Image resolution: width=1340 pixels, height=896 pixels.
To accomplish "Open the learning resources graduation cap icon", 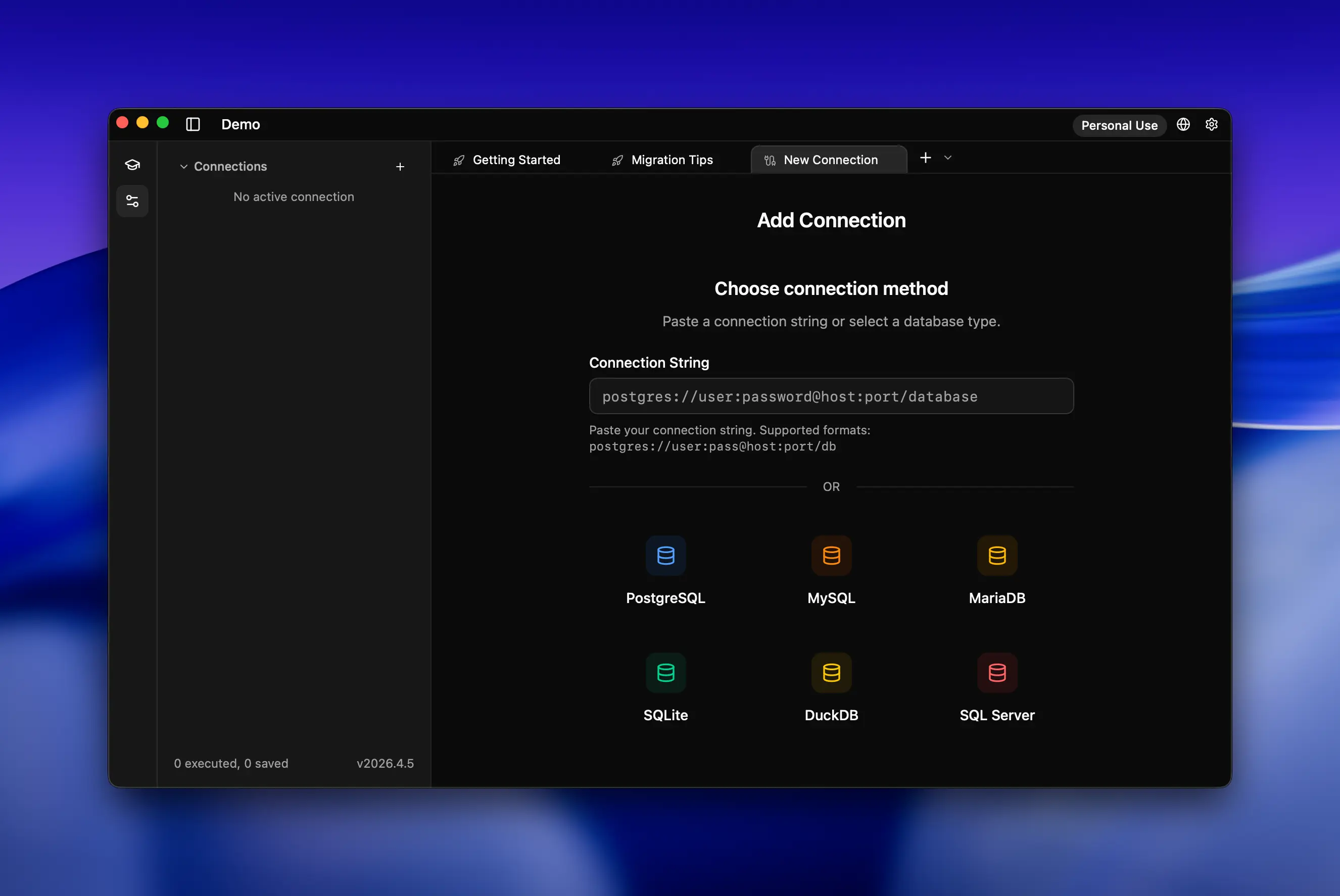I will click(132, 164).
